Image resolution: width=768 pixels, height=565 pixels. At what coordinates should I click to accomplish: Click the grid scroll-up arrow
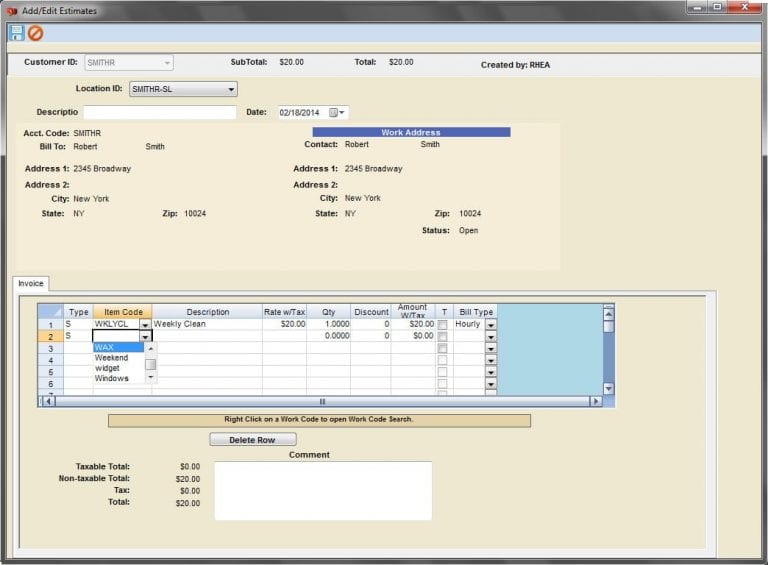[x=608, y=313]
